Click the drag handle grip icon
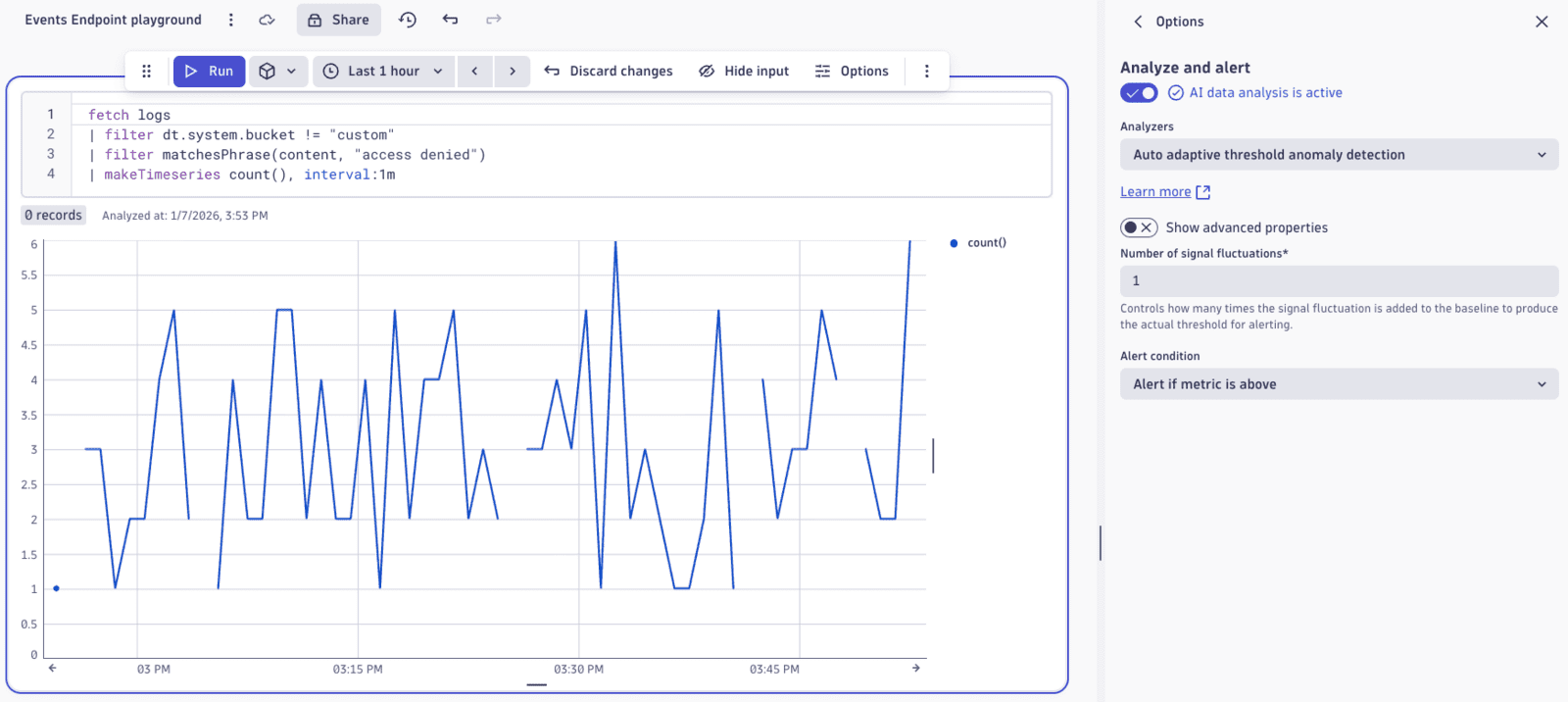Screen dimensions: 1568x702 click(x=146, y=72)
